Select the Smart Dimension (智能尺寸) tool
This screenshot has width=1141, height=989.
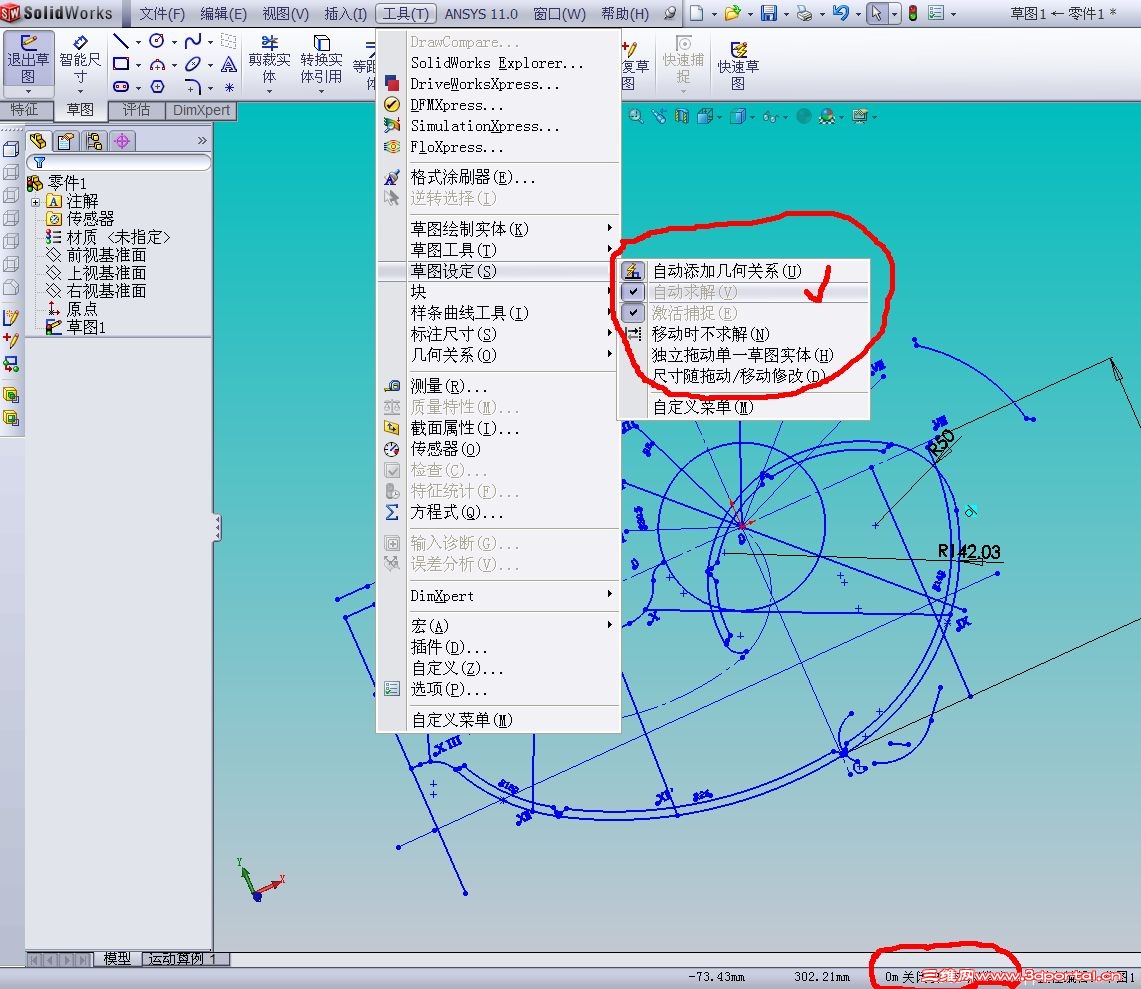tap(80, 59)
